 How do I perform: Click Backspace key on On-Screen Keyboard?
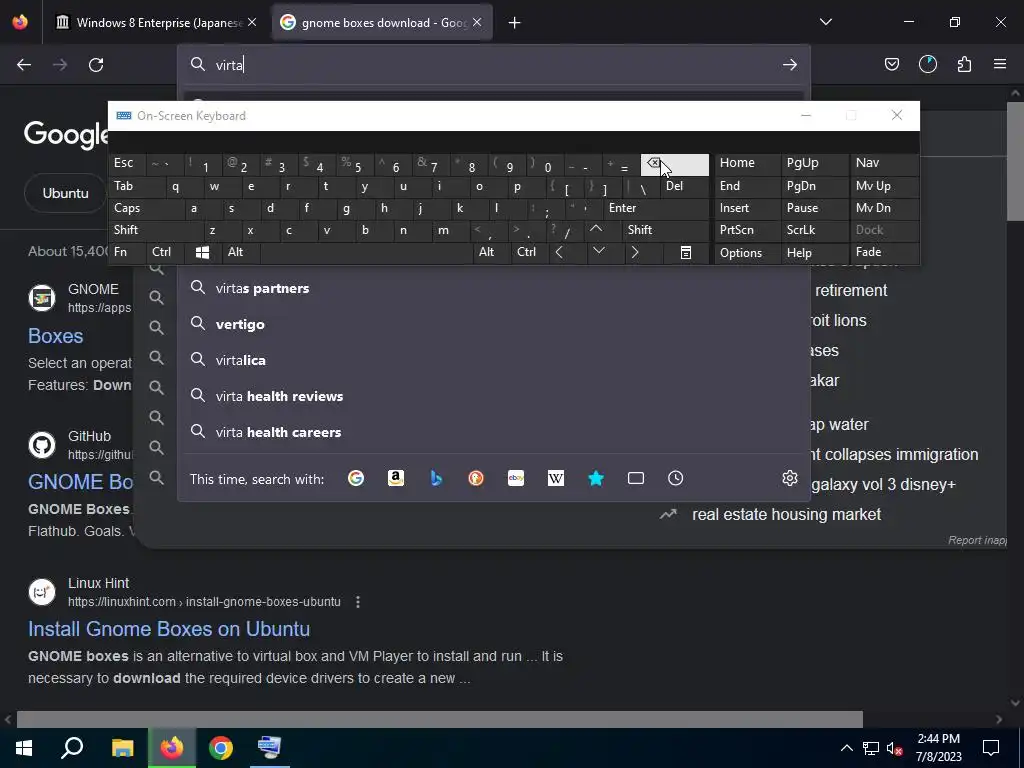pos(675,165)
